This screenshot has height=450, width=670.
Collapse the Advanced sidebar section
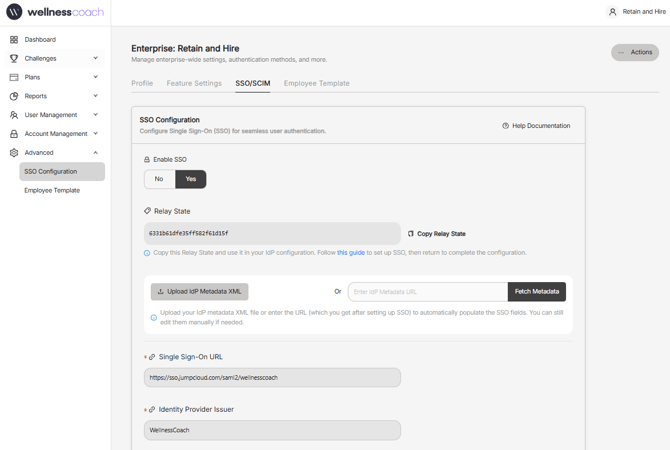[96, 153]
